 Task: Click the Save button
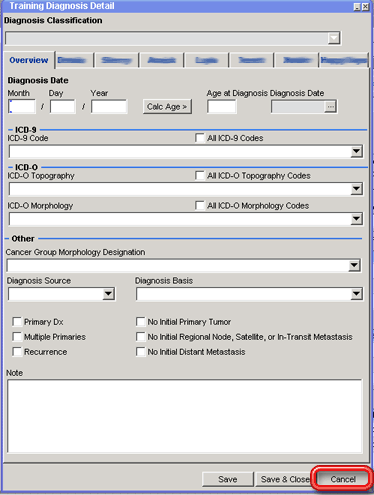click(x=228, y=479)
